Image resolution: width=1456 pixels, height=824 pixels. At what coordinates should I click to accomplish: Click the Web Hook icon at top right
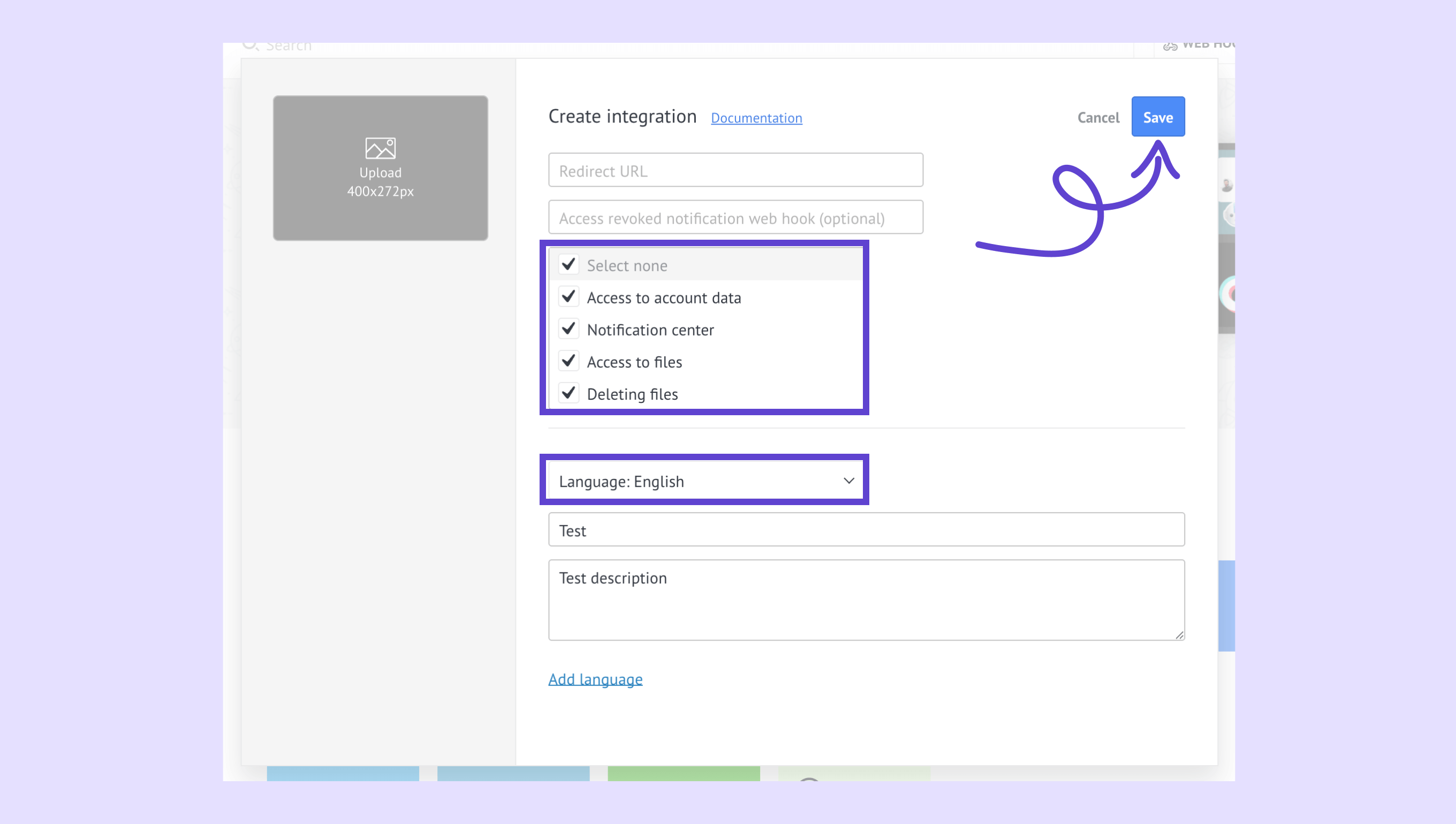(1170, 46)
